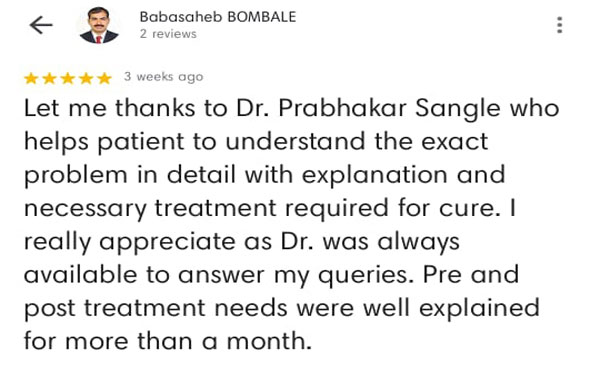The height and width of the screenshot is (372, 600).
Task: Open the '2 reviews' link
Action: coord(168,34)
